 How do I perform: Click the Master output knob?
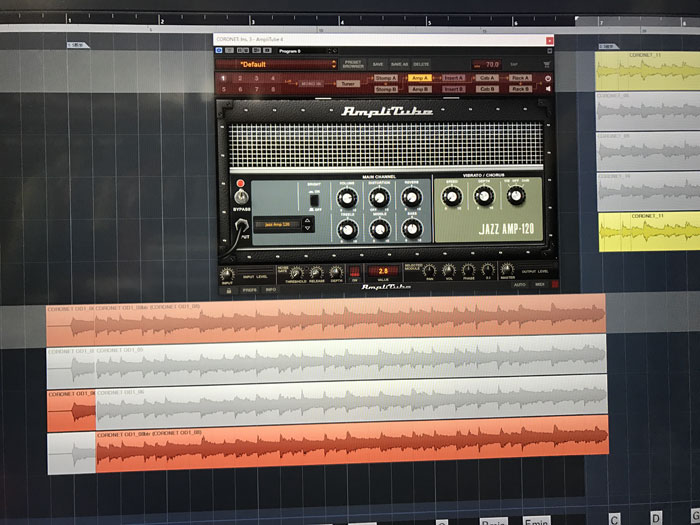point(507,269)
